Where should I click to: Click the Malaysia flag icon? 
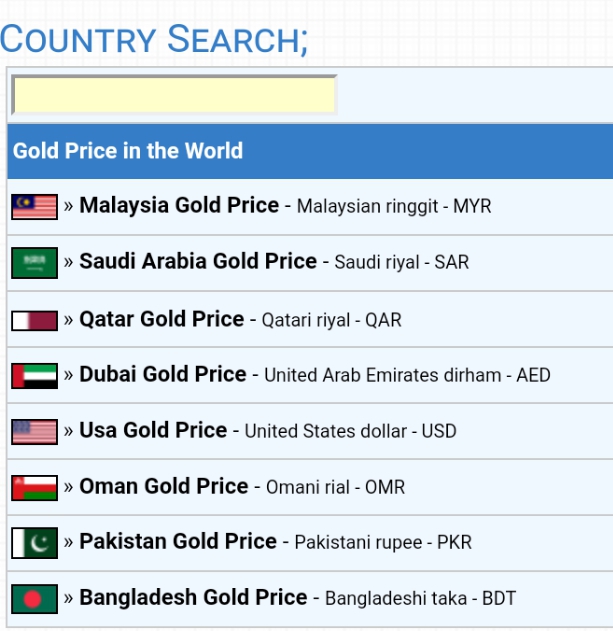[34, 207]
